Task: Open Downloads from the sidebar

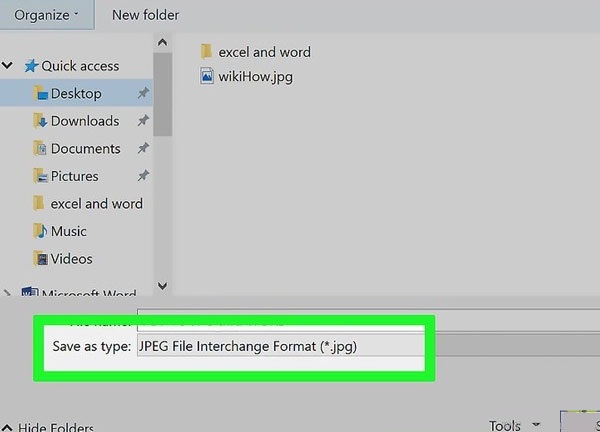Action: (x=84, y=121)
